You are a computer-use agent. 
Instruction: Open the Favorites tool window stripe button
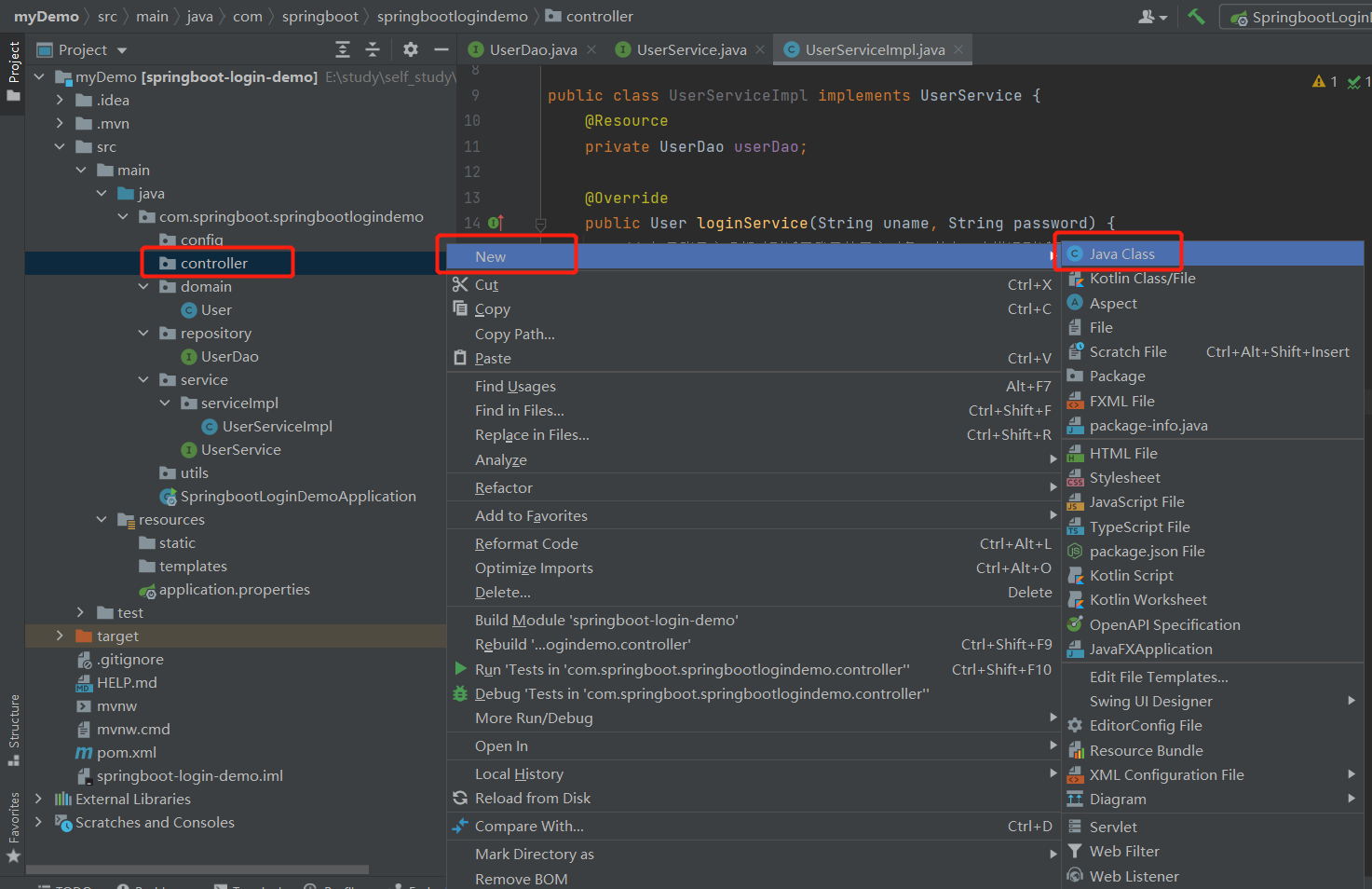(x=13, y=827)
